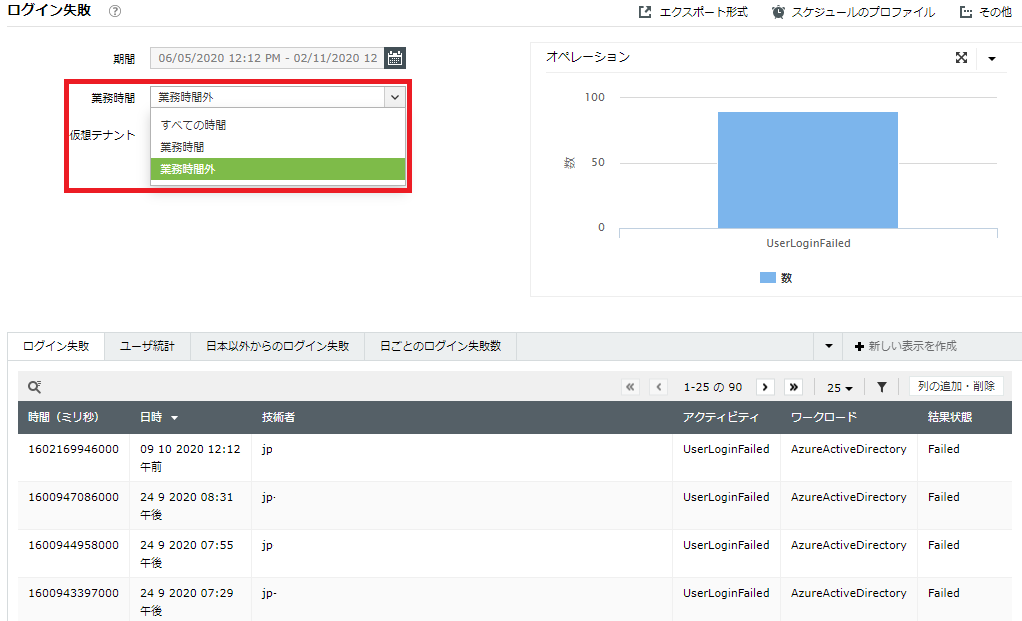The width and height of the screenshot is (1022, 621).
Task: Click 新しい表示を作成 to create view
Action: pyautogui.click(x=906, y=346)
